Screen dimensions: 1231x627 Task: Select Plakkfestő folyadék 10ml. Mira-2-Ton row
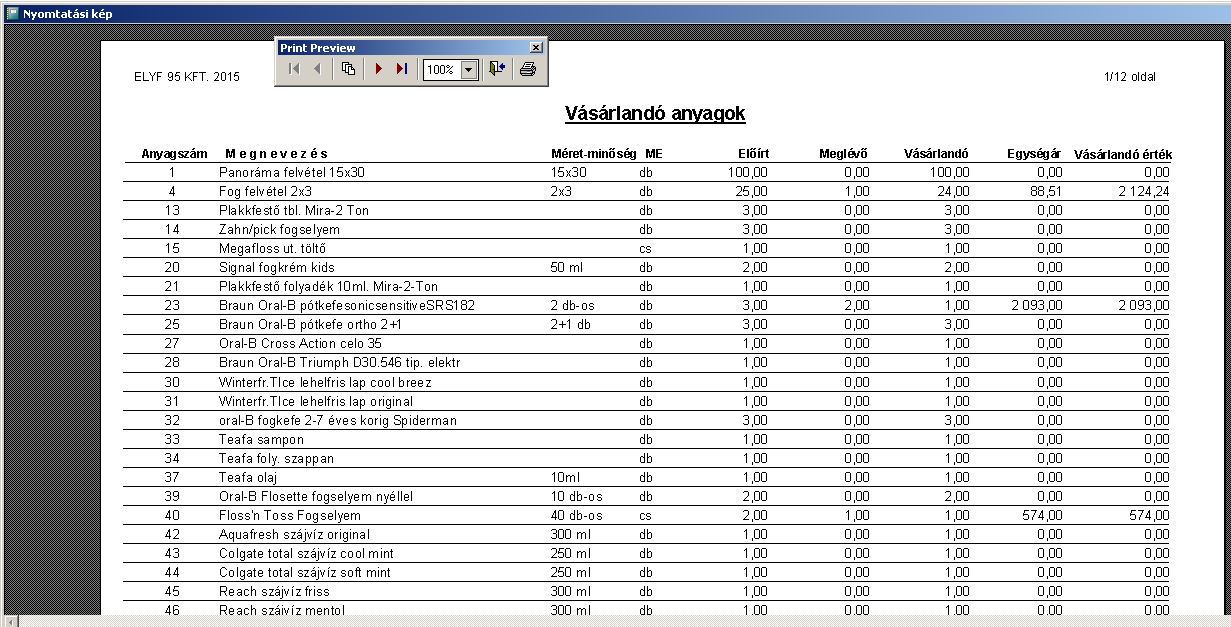pyautogui.click(x=328, y=287)
